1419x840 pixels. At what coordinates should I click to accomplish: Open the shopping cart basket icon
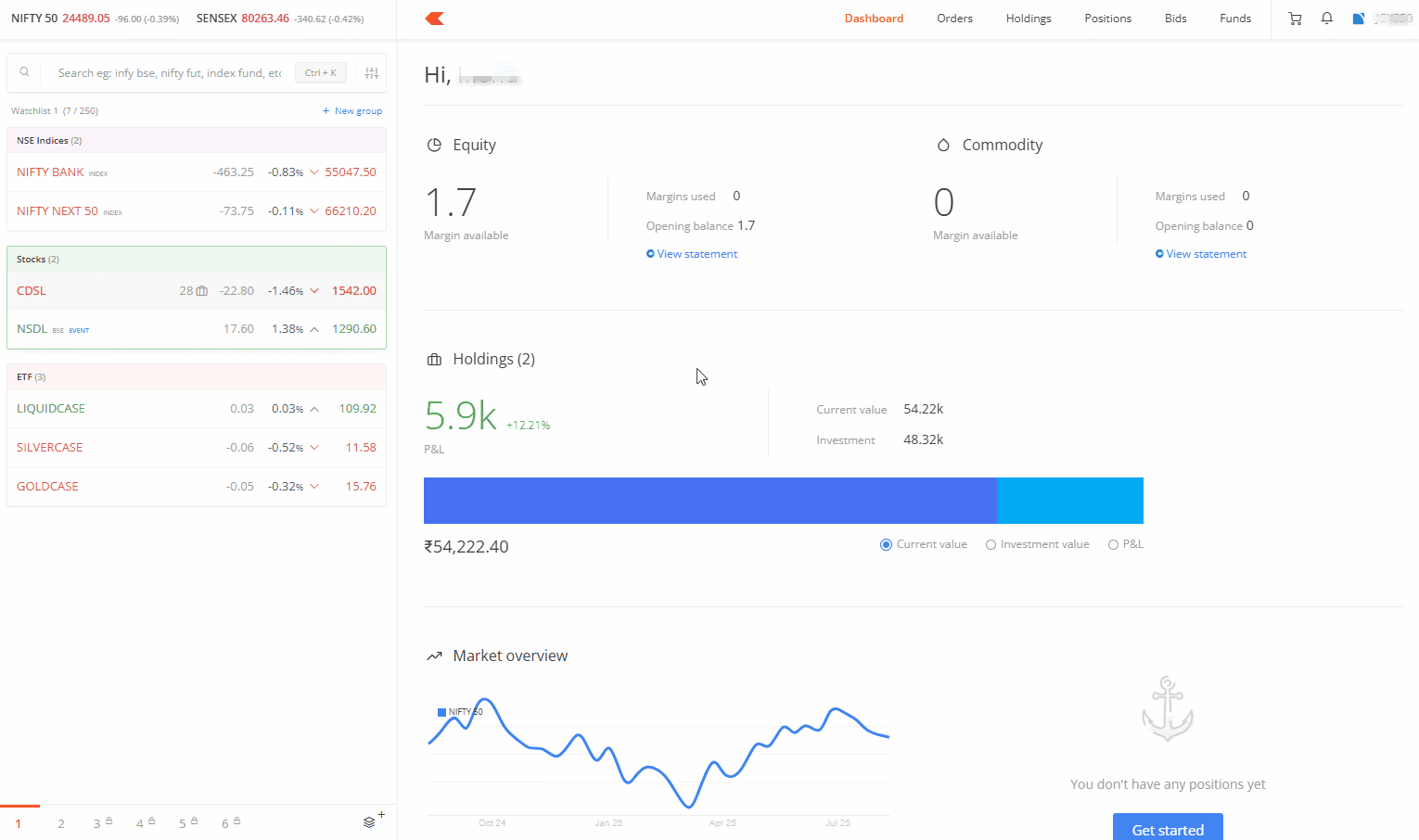point(1295,19)
